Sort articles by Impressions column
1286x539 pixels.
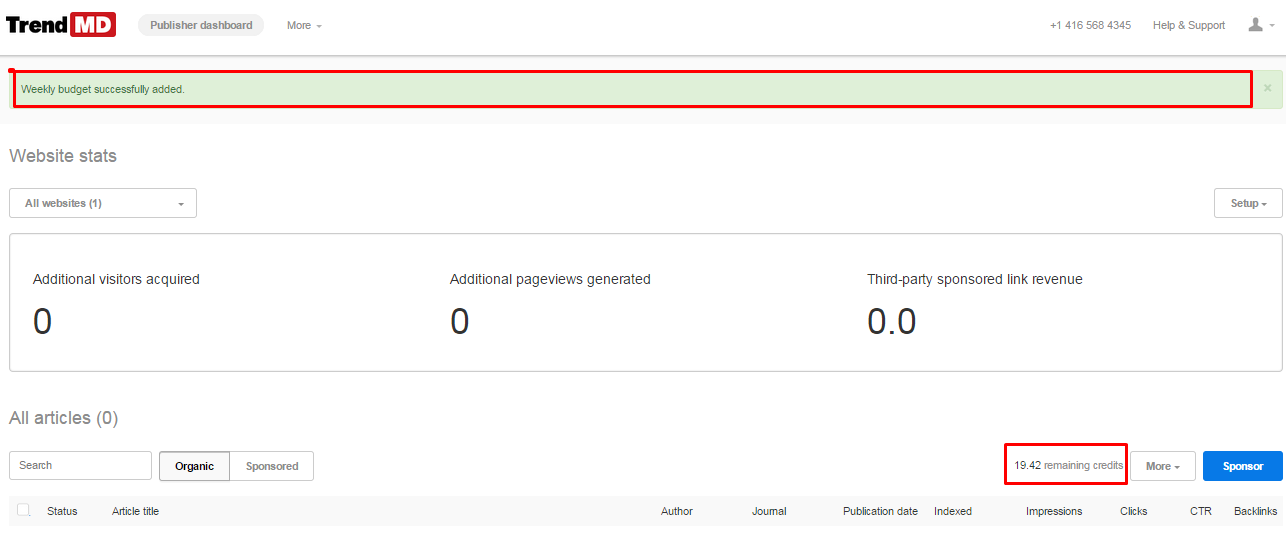coord(1053,511)
